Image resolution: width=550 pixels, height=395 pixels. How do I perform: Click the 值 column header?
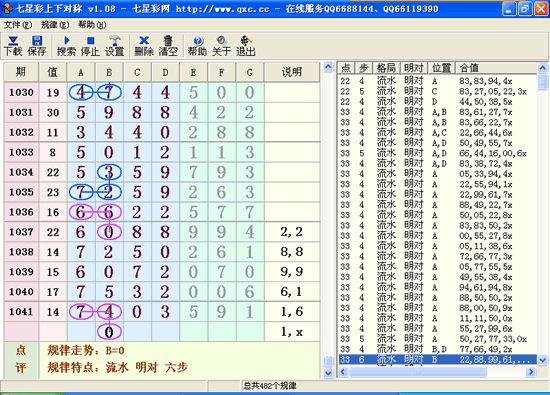53,72
